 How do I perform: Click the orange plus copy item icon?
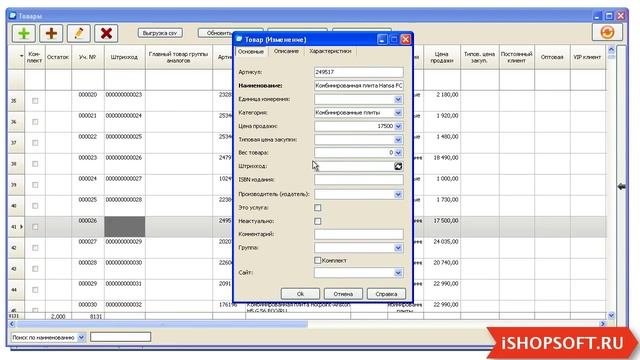[x=51, y=33]
